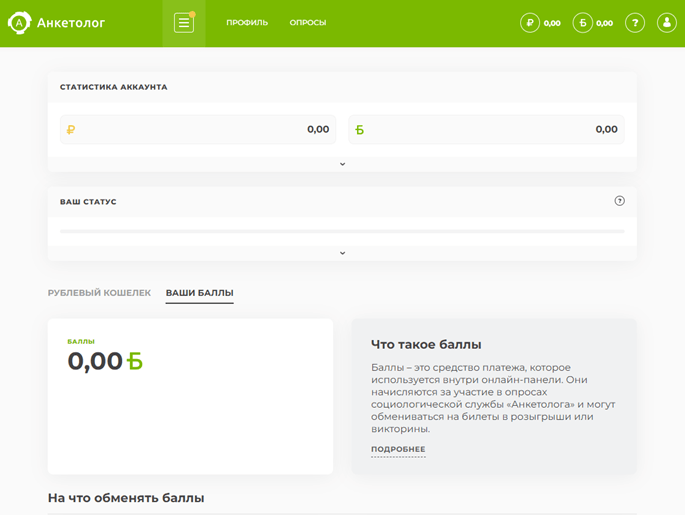The image size is (685, 516).
Task: Click the ruble balance icon in header
Action: tap(530, 23)
